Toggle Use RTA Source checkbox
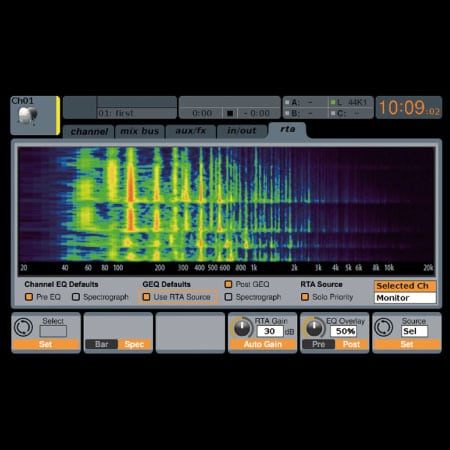This screenshot has height=450, width=450. (146, 297)
